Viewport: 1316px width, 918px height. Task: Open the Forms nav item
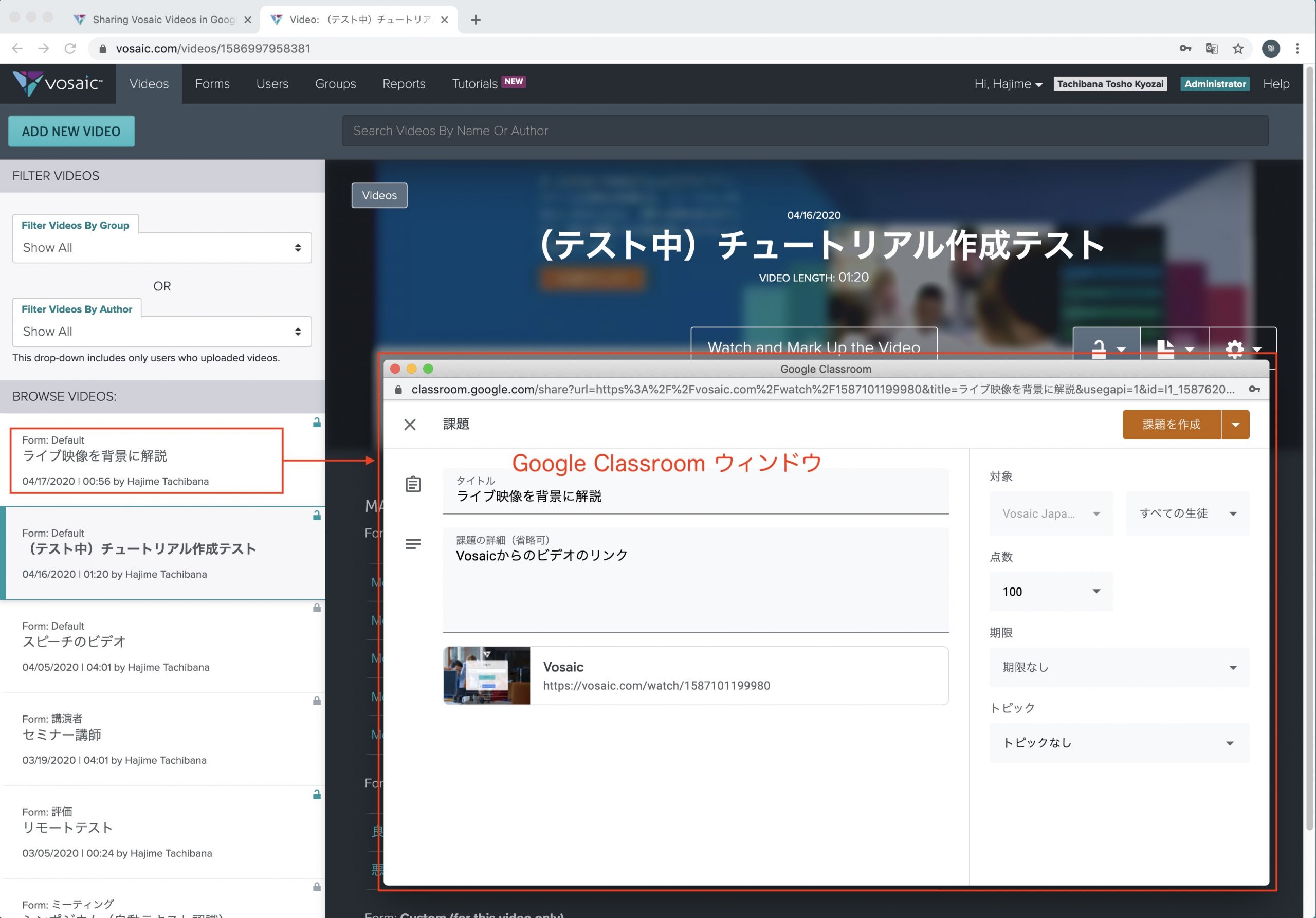(212, 84)
